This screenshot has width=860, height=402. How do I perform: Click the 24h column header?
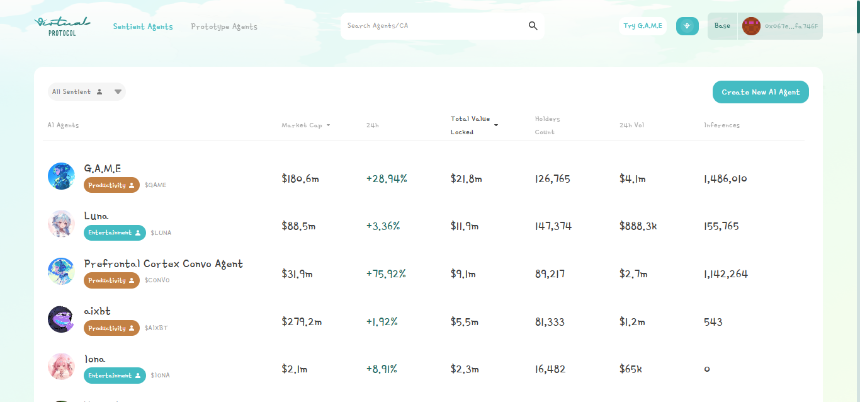tap(372, 125)
